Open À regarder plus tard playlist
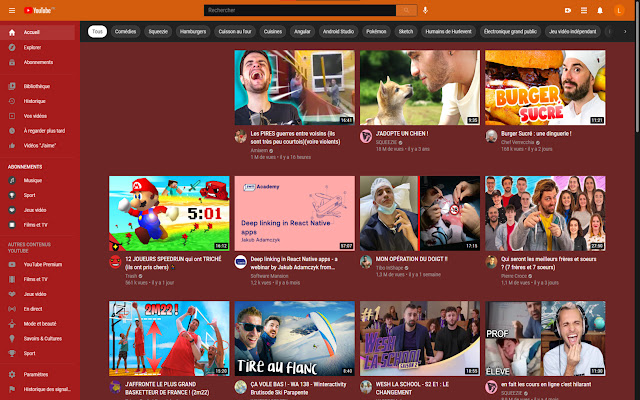The image size is (640, 400). [44, 130]
